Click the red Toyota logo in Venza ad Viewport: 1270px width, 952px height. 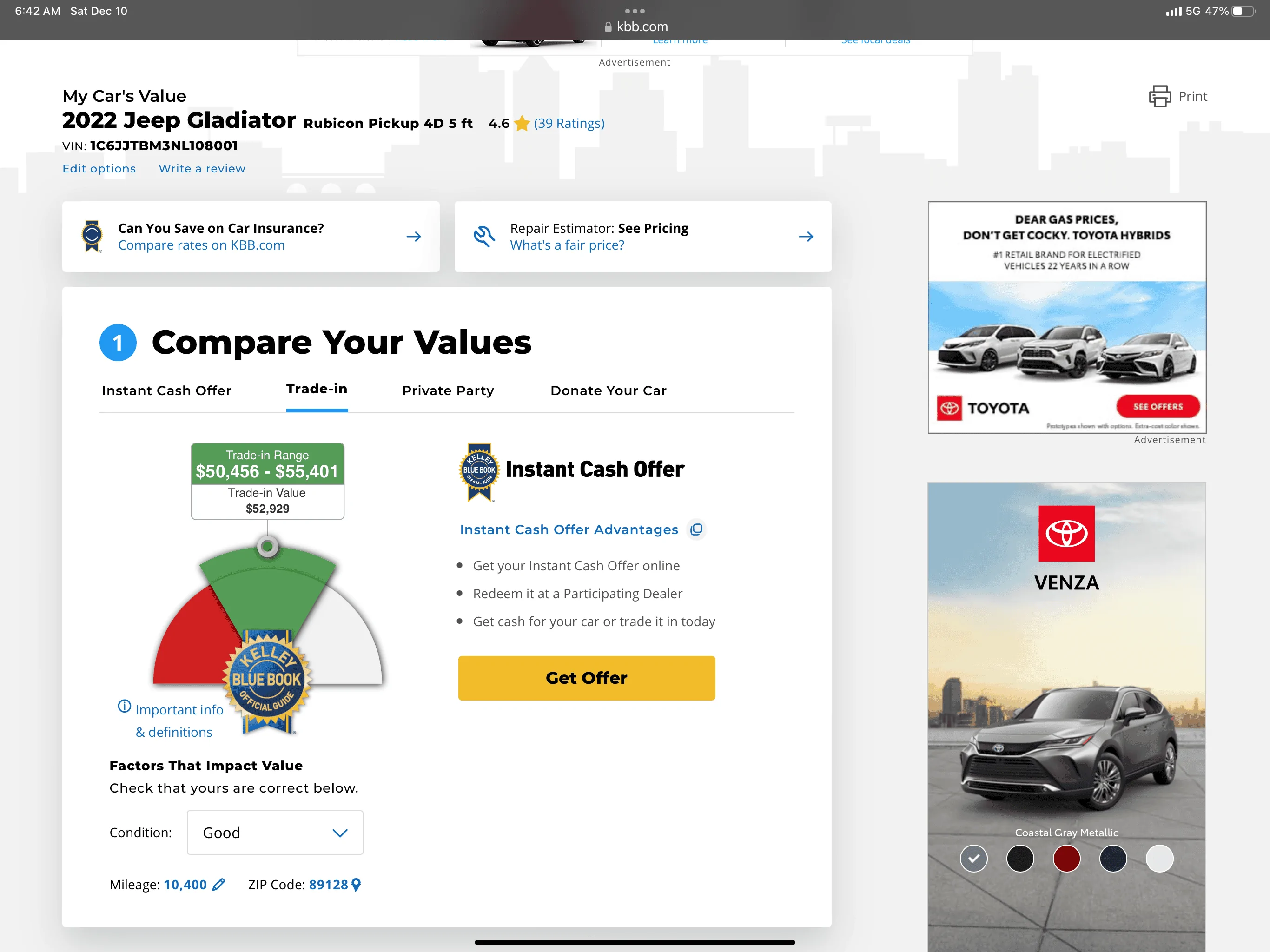click(x=1066, y=534)
